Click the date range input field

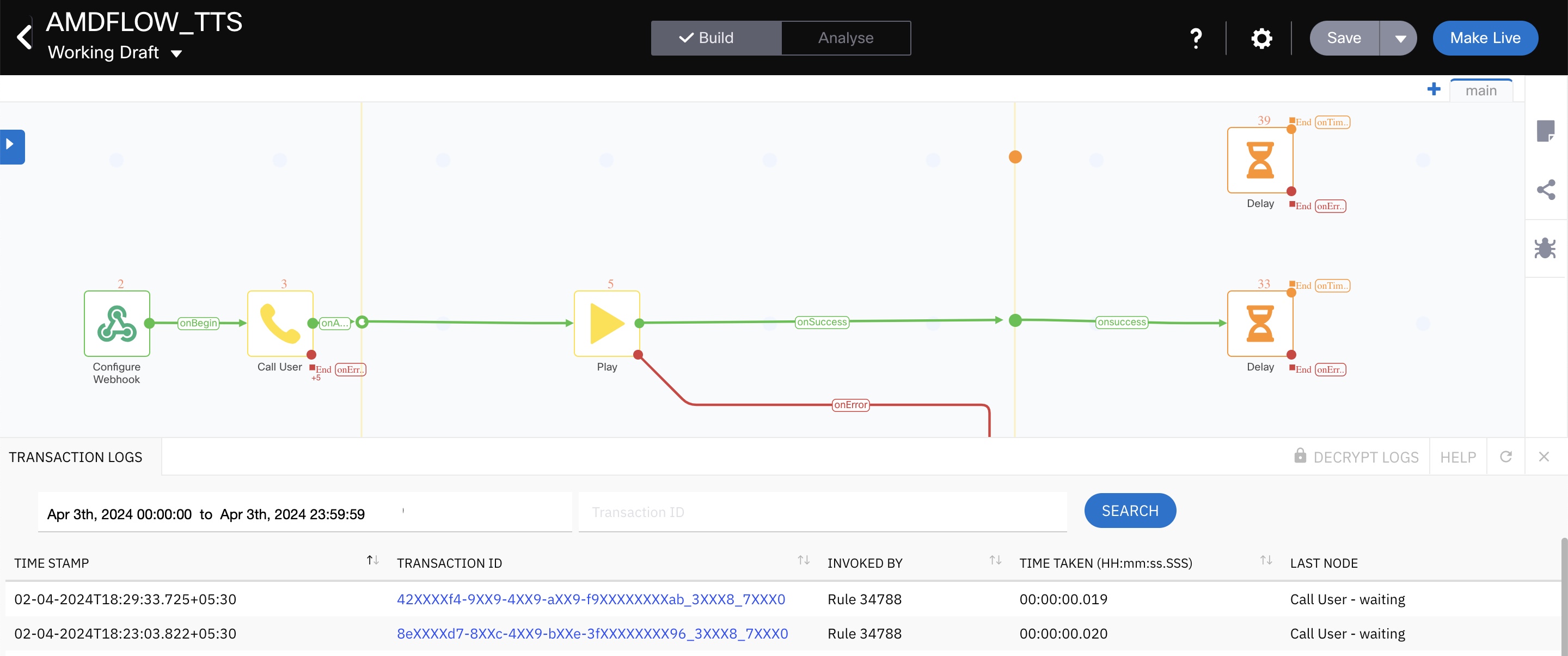pos(304,513)
